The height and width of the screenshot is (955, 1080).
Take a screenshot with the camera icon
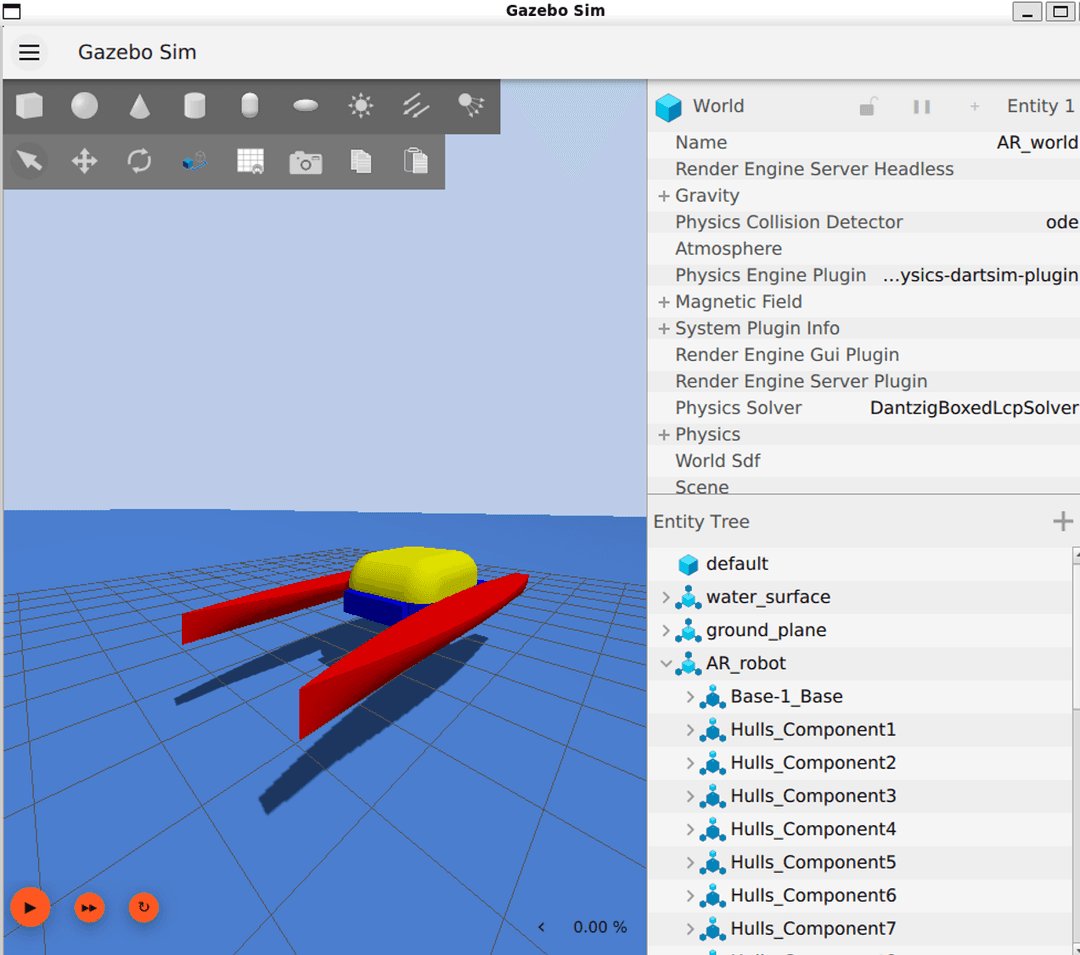click(305, 160)
